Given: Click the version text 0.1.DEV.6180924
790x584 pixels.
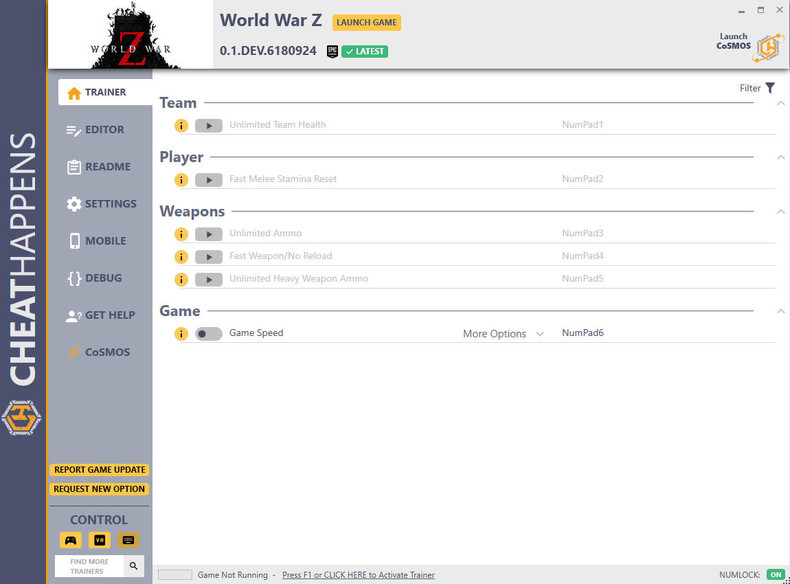Looking at the screenshot, I should pyautogui.click(x=268, y=51).
